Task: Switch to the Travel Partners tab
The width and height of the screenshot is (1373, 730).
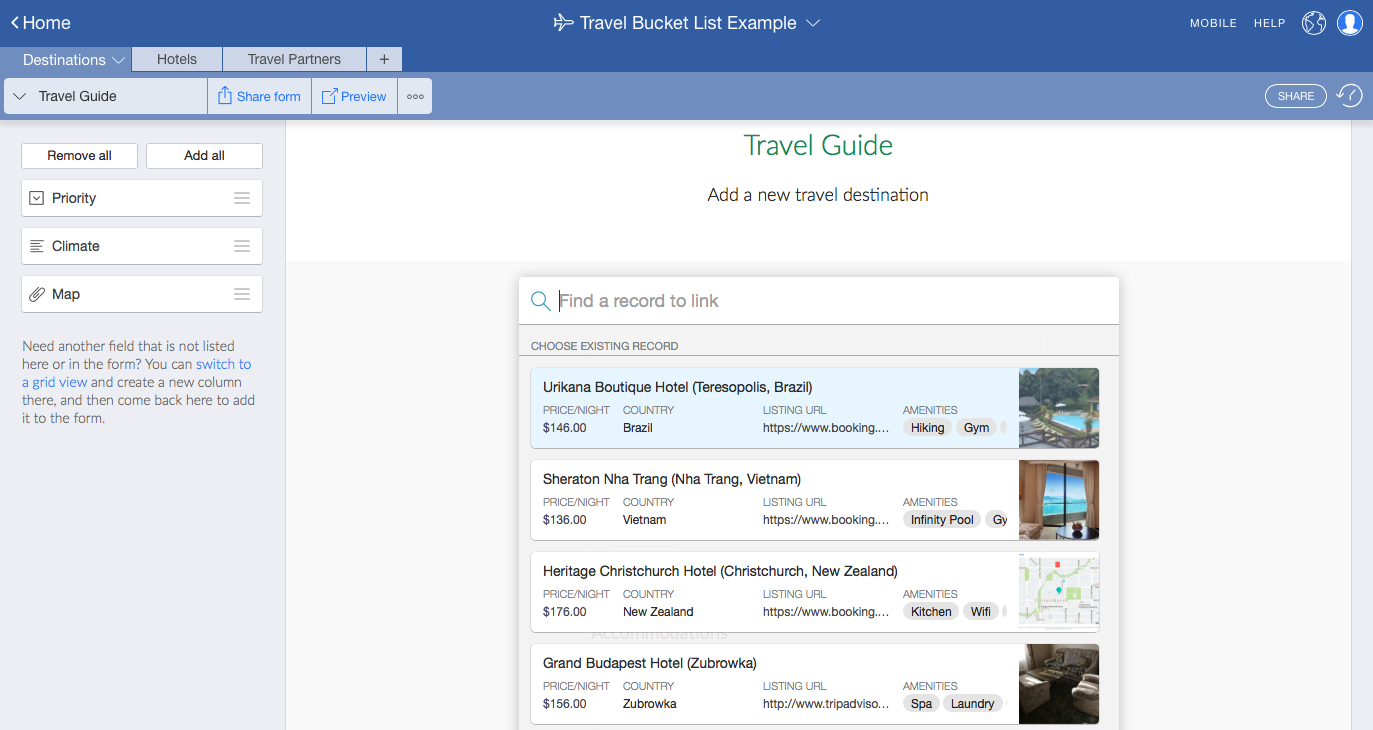Action: point(293,59)
